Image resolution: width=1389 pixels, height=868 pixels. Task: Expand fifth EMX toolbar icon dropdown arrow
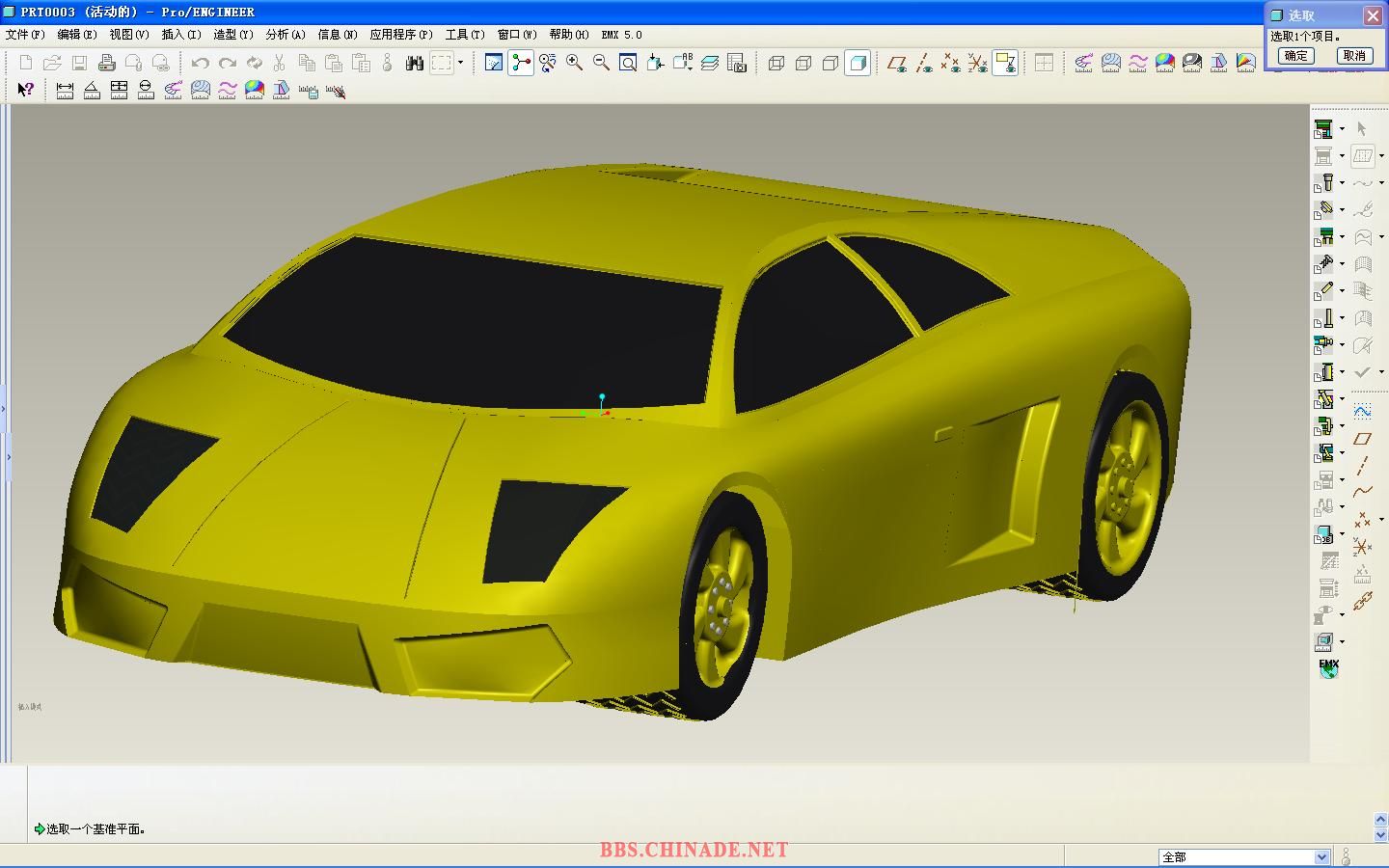tap(1342, 237)
